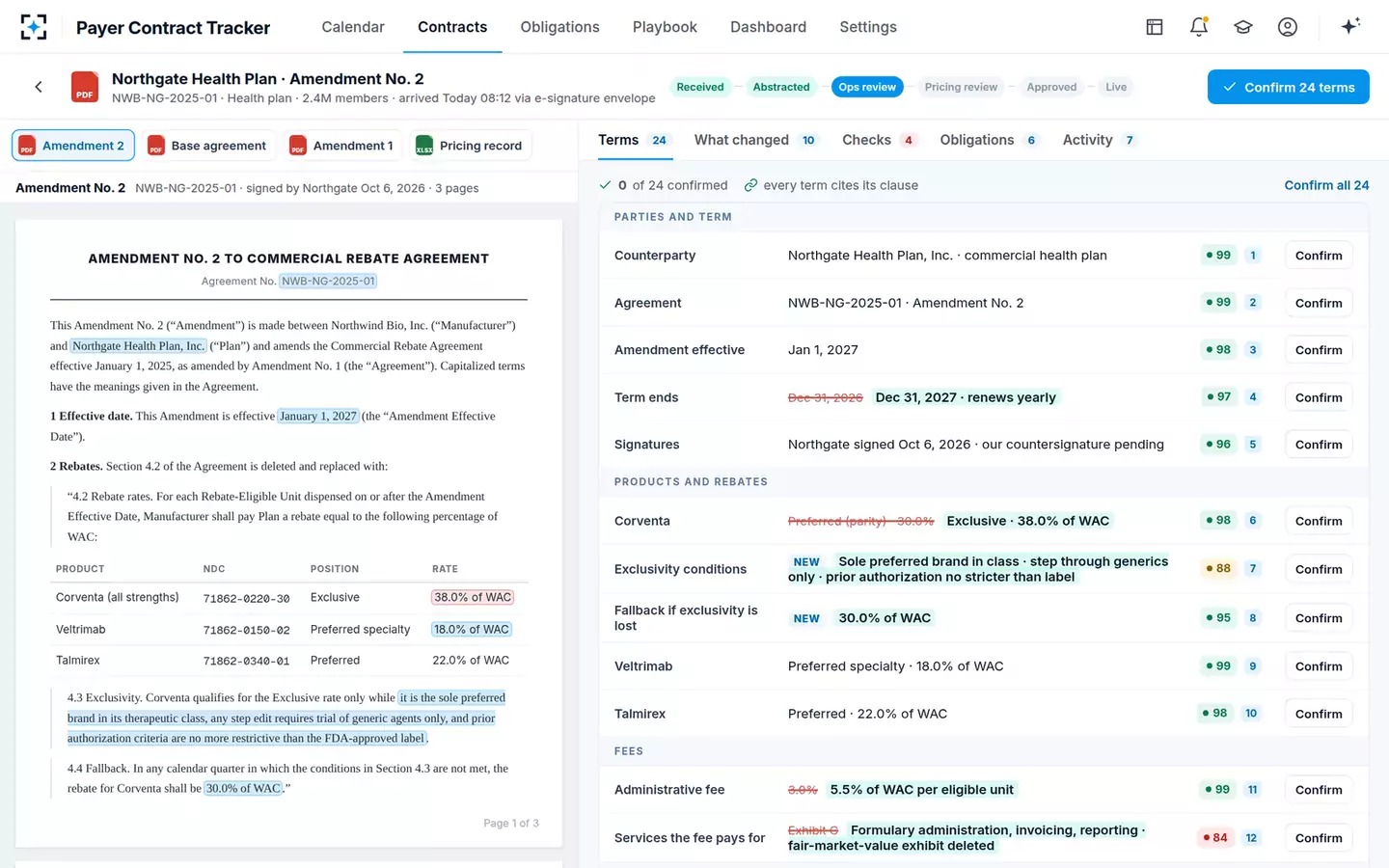Select the Ops review stage pill
The height and width of the screenshot is (868, 1389).
[x=867, y=87]
